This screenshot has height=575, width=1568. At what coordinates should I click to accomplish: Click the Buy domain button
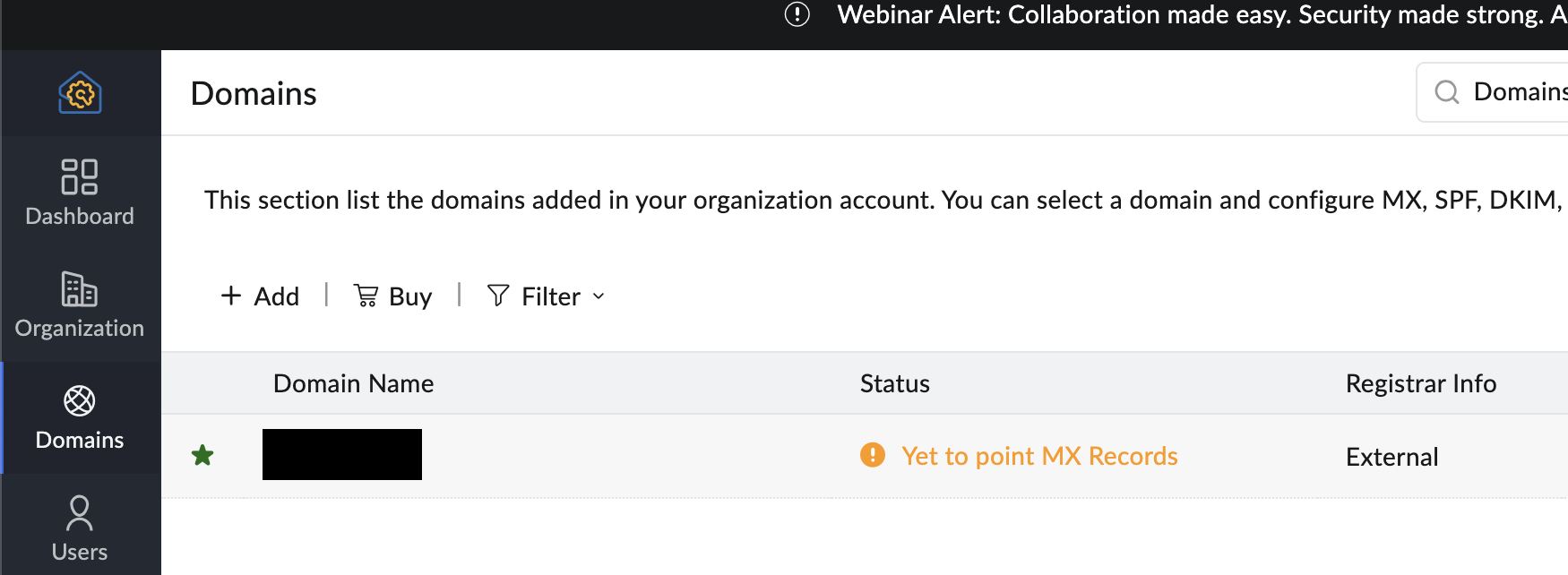coord(392,296)
